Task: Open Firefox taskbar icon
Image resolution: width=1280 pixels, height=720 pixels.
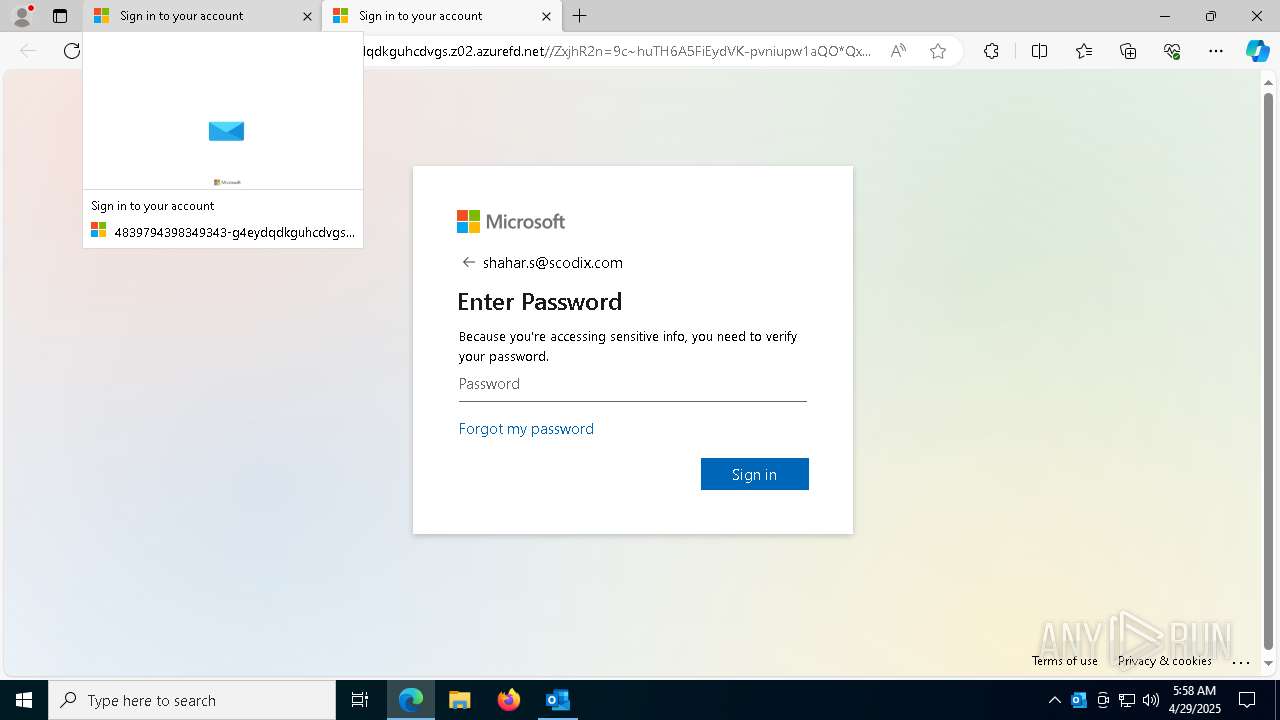Action: pyautogui.click(x=508, y=700)
